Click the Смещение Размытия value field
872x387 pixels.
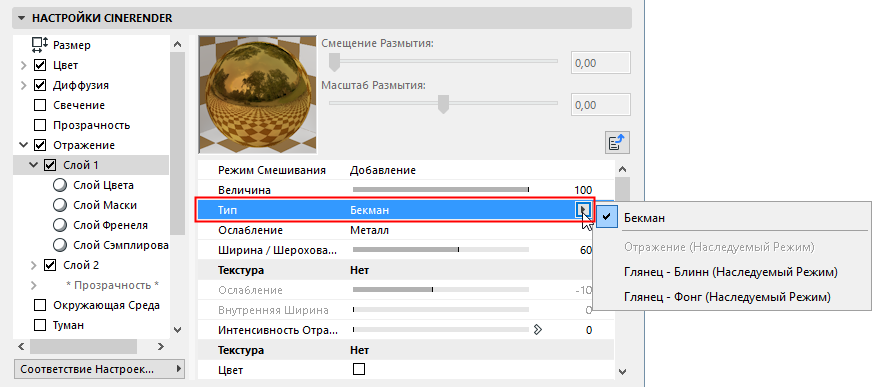click(x=601, y=63)
